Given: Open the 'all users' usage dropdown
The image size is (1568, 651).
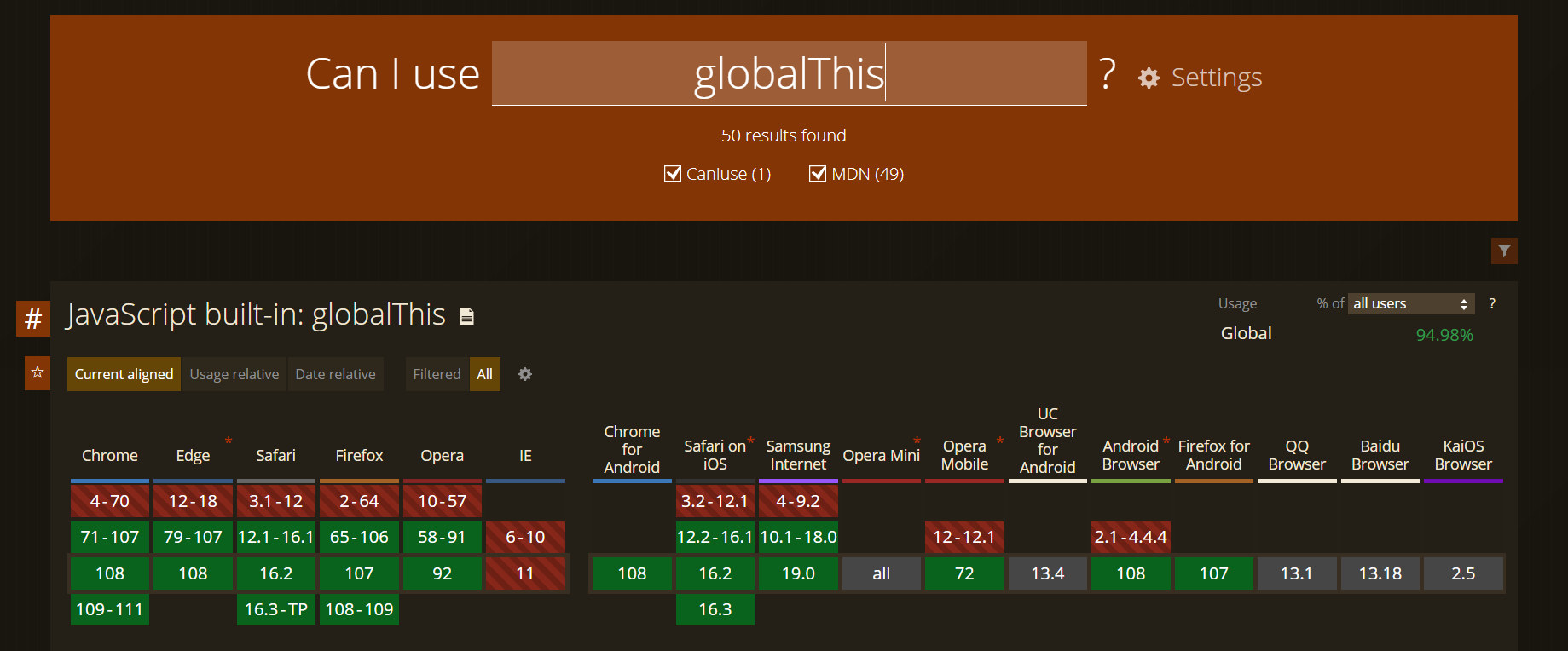Looking at the screenshot, I should coord(1411,303).
